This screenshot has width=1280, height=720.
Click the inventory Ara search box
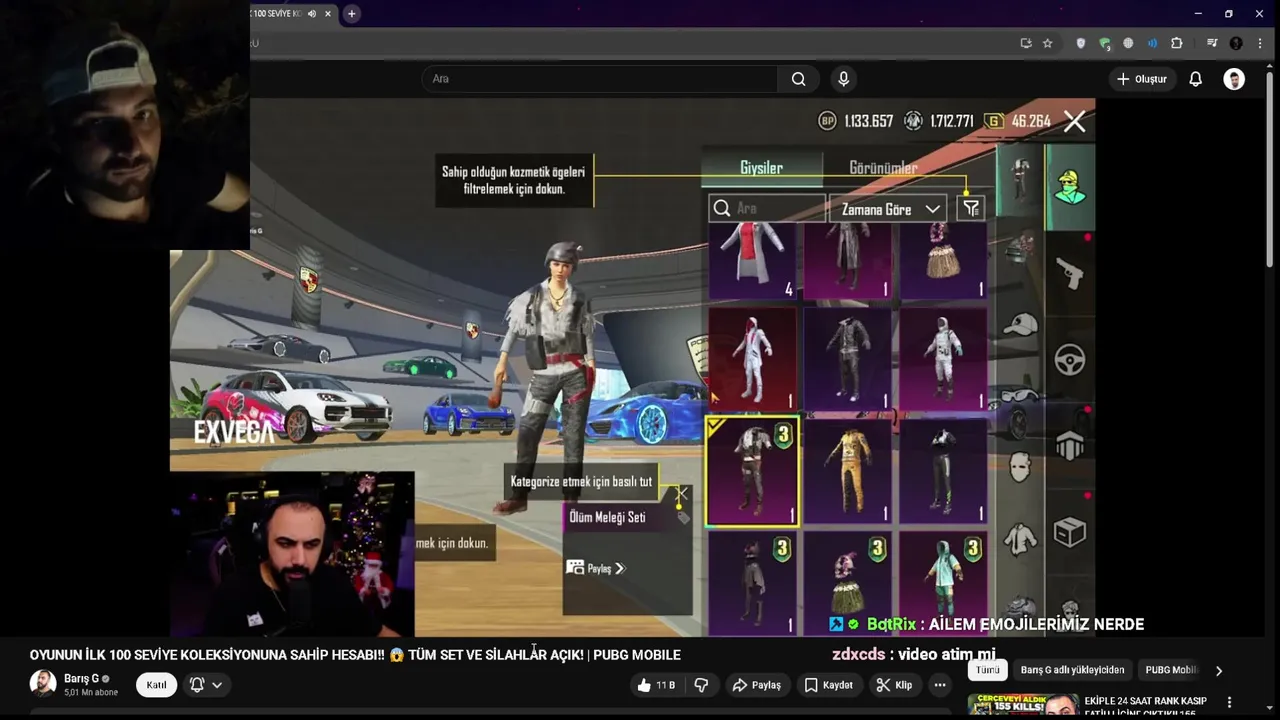click(767, 208)
